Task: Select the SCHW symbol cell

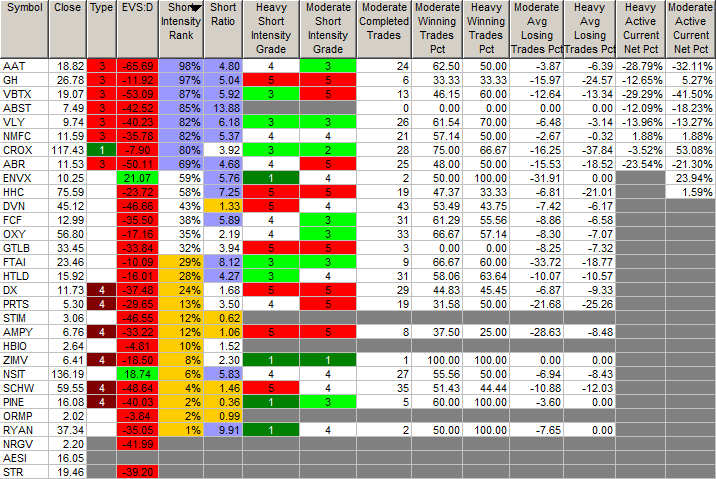Action: 24,388
